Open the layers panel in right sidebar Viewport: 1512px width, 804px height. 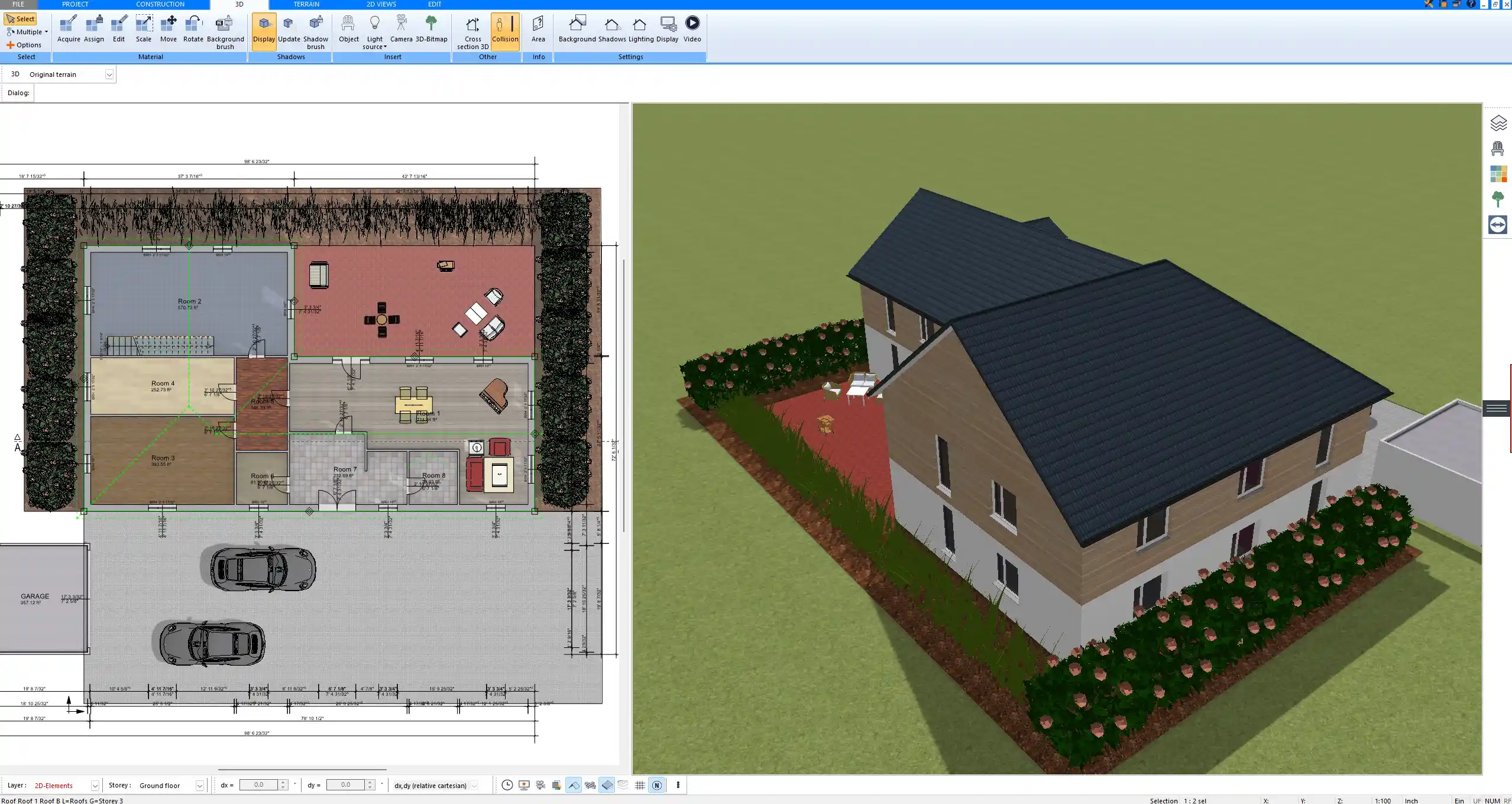coord(1498,123)
